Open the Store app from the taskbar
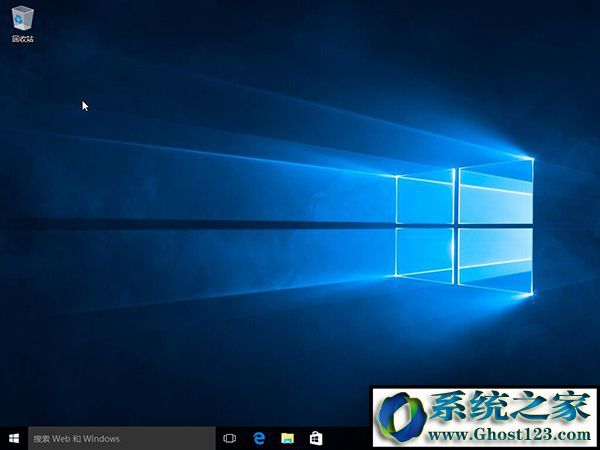Image resolution: width=600 pixels, height=450 pixels. click(x=316, y=438)
